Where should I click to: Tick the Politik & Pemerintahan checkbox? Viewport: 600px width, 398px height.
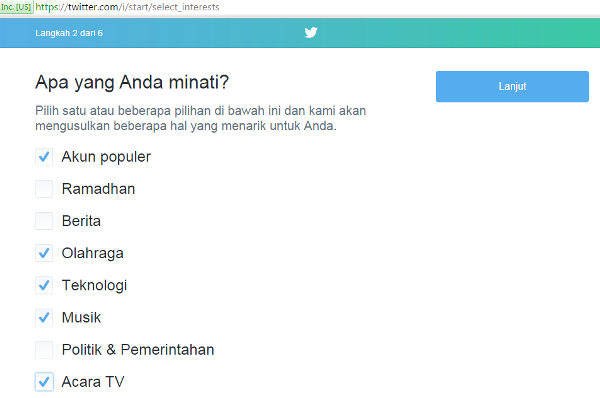[44, 350]
